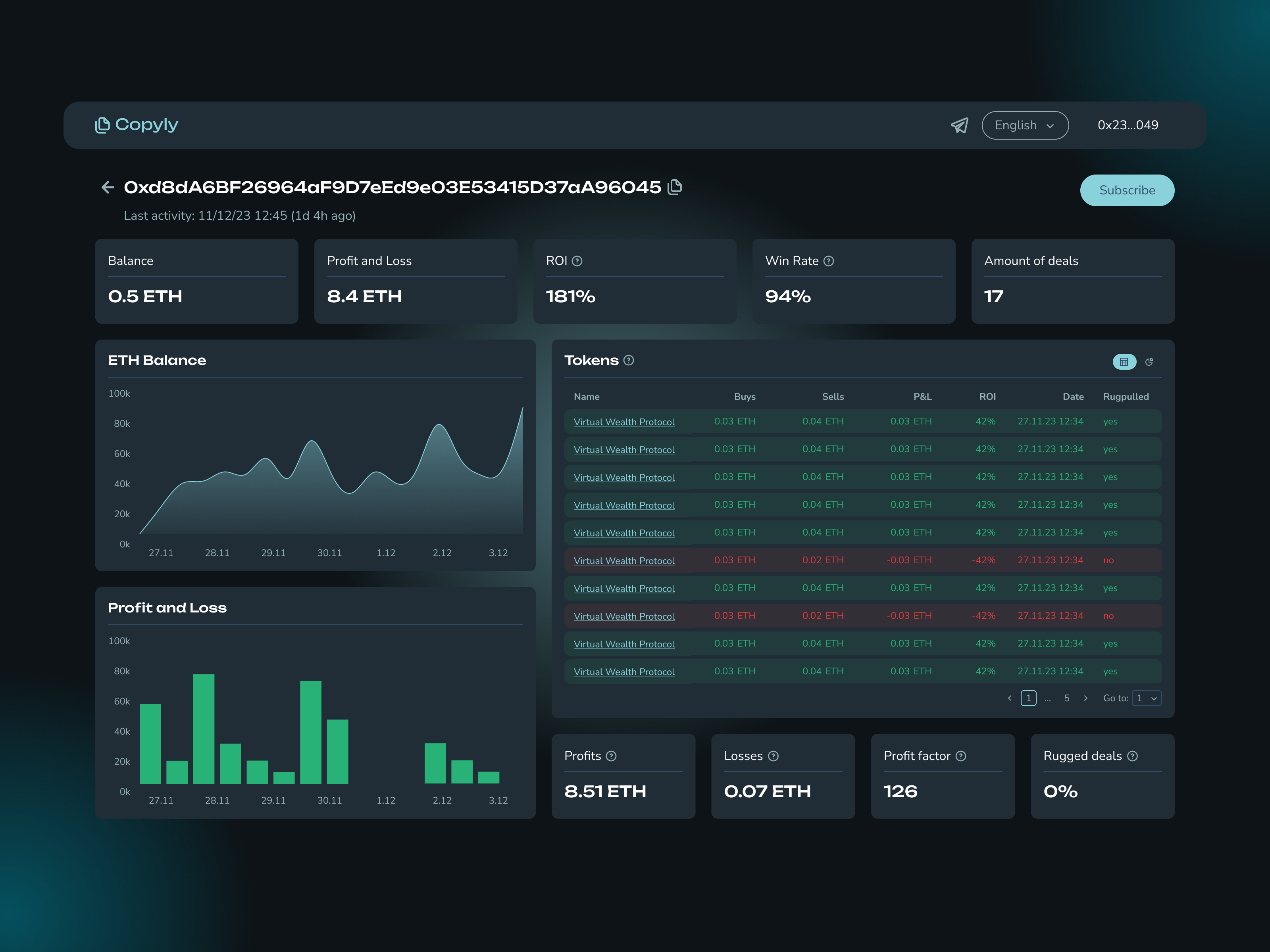
Task: Open the first Virtual Wealth Protocol link
Action: (623, 422)
